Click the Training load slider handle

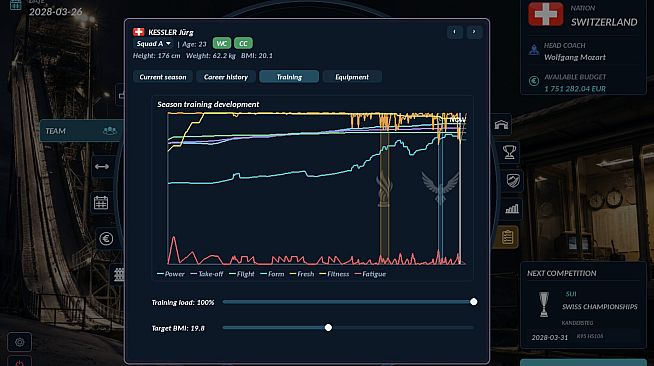tap(473, 302)
